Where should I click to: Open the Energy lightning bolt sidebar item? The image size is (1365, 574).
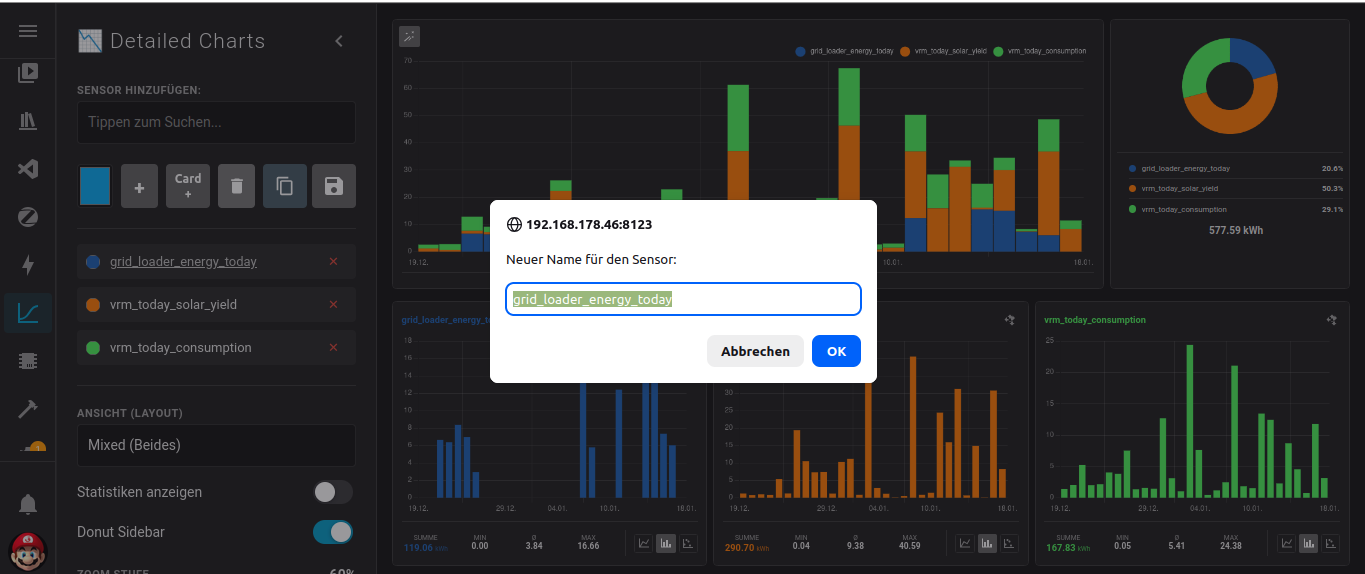28,265
